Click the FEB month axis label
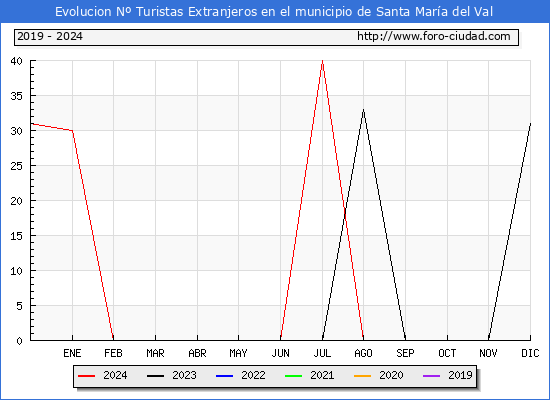 [113, 353]
